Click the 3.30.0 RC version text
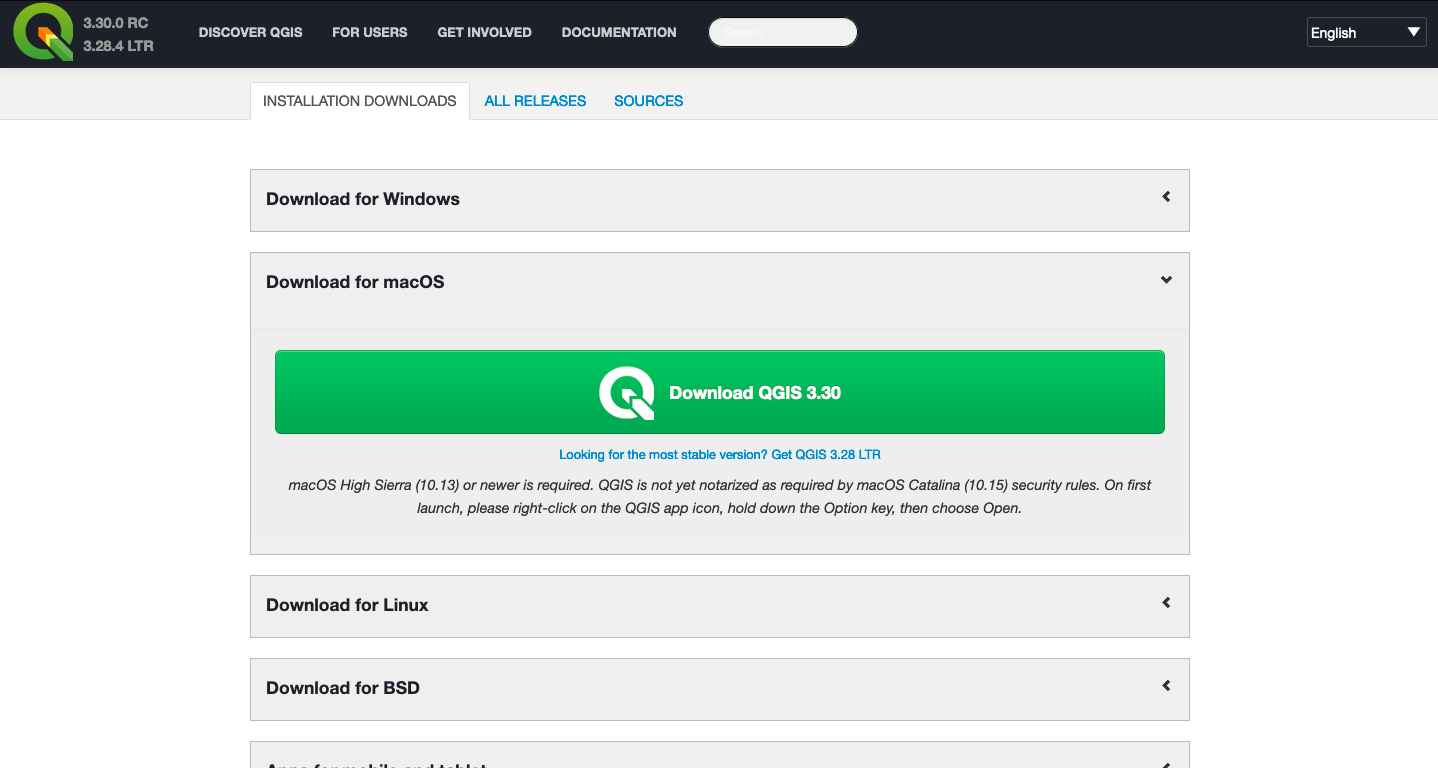The width and height of the screenshot is (1438, 768). click(116, 22)
